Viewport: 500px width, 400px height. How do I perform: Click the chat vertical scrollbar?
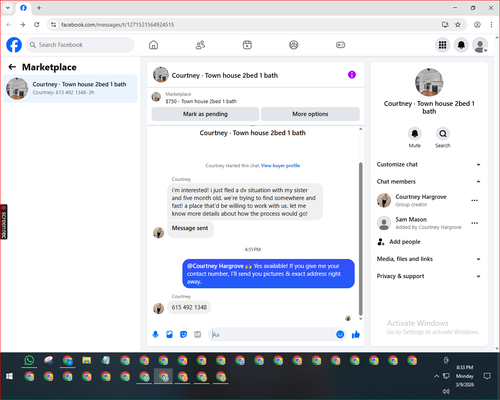coord(360,239)
